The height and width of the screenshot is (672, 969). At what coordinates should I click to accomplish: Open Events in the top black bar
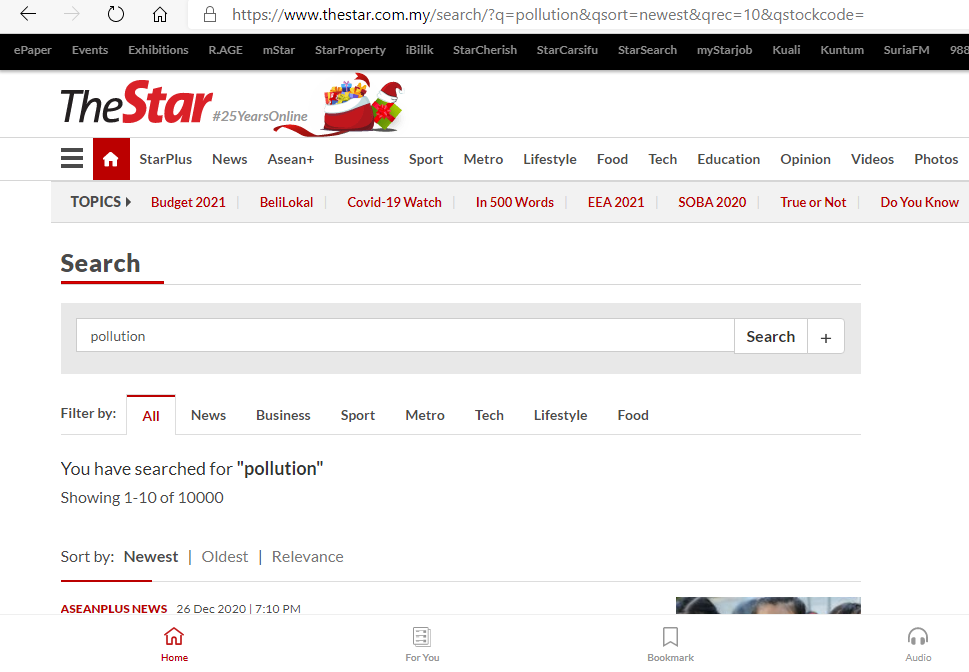(x=90, y=50)
